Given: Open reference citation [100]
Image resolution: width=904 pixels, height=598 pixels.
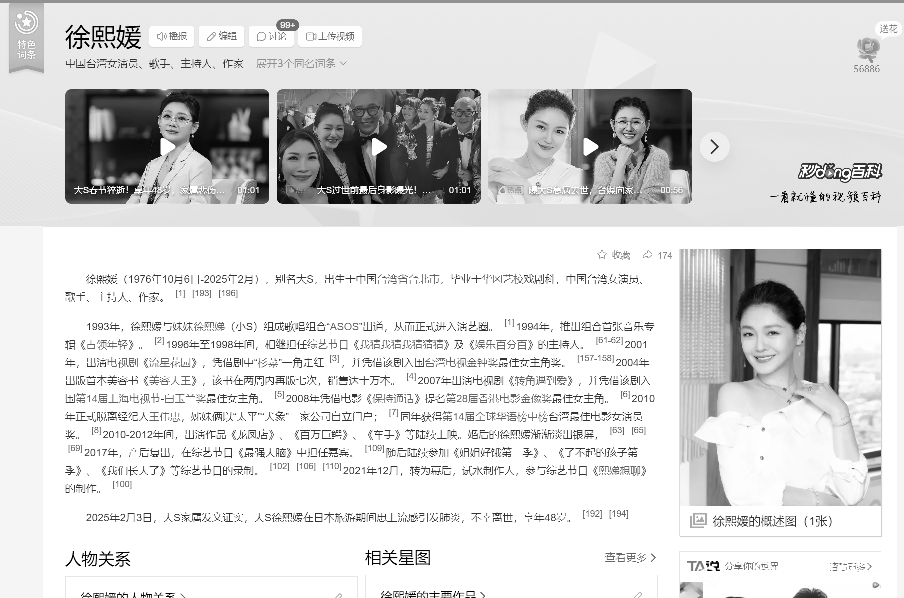Looking at the screenshot, I should point(122,484).
